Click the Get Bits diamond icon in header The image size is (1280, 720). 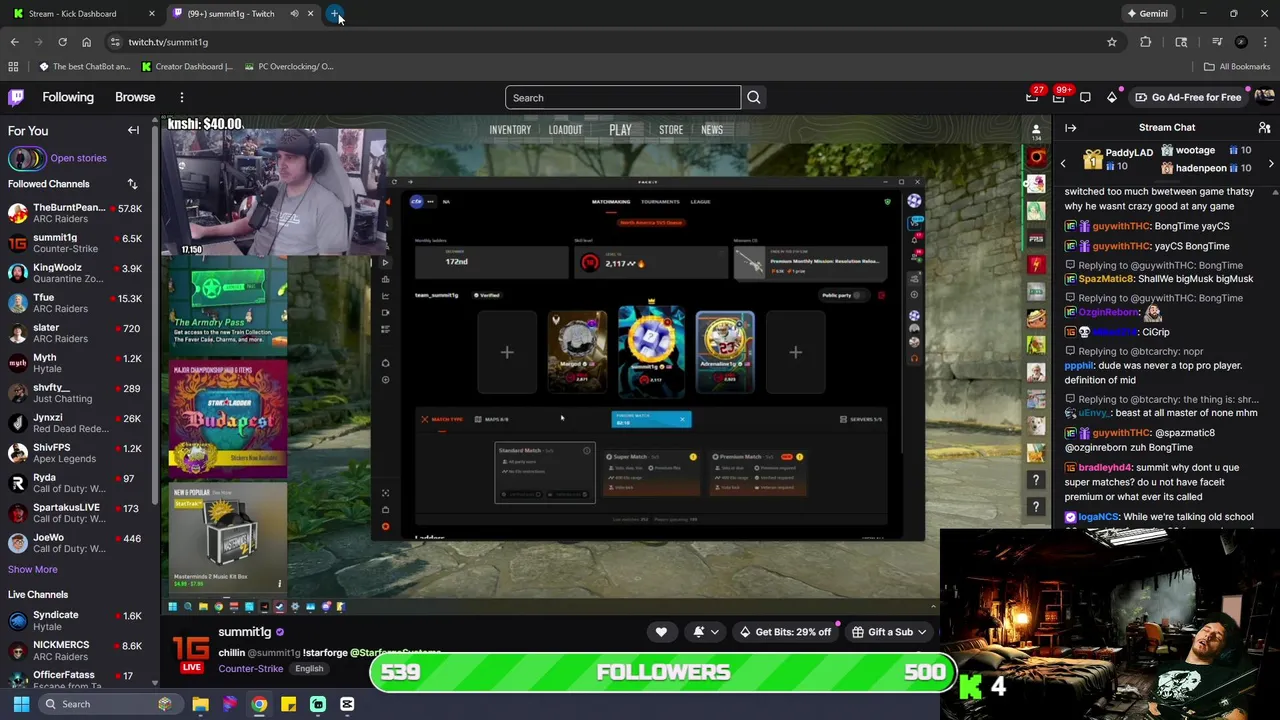click(1111, 97)
